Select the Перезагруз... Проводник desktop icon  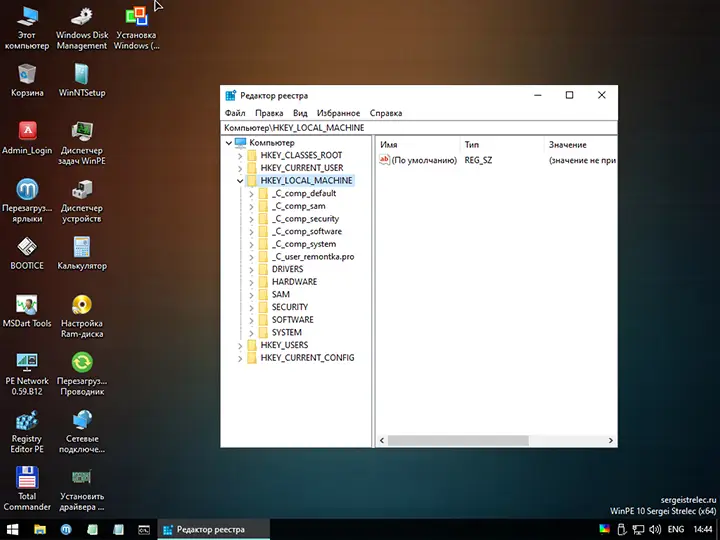[82, 374]
